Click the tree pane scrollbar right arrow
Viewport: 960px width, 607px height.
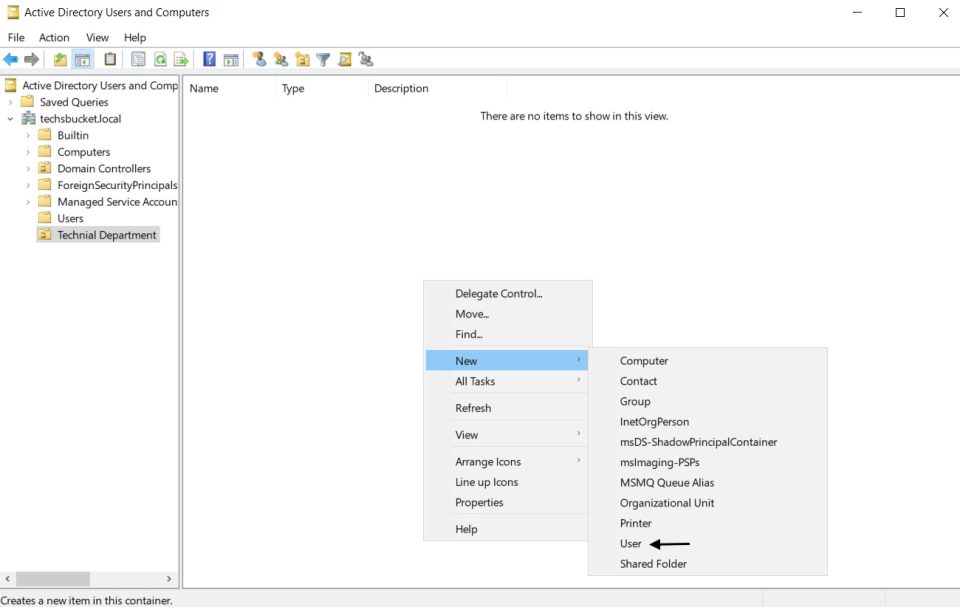coord(169,578)
